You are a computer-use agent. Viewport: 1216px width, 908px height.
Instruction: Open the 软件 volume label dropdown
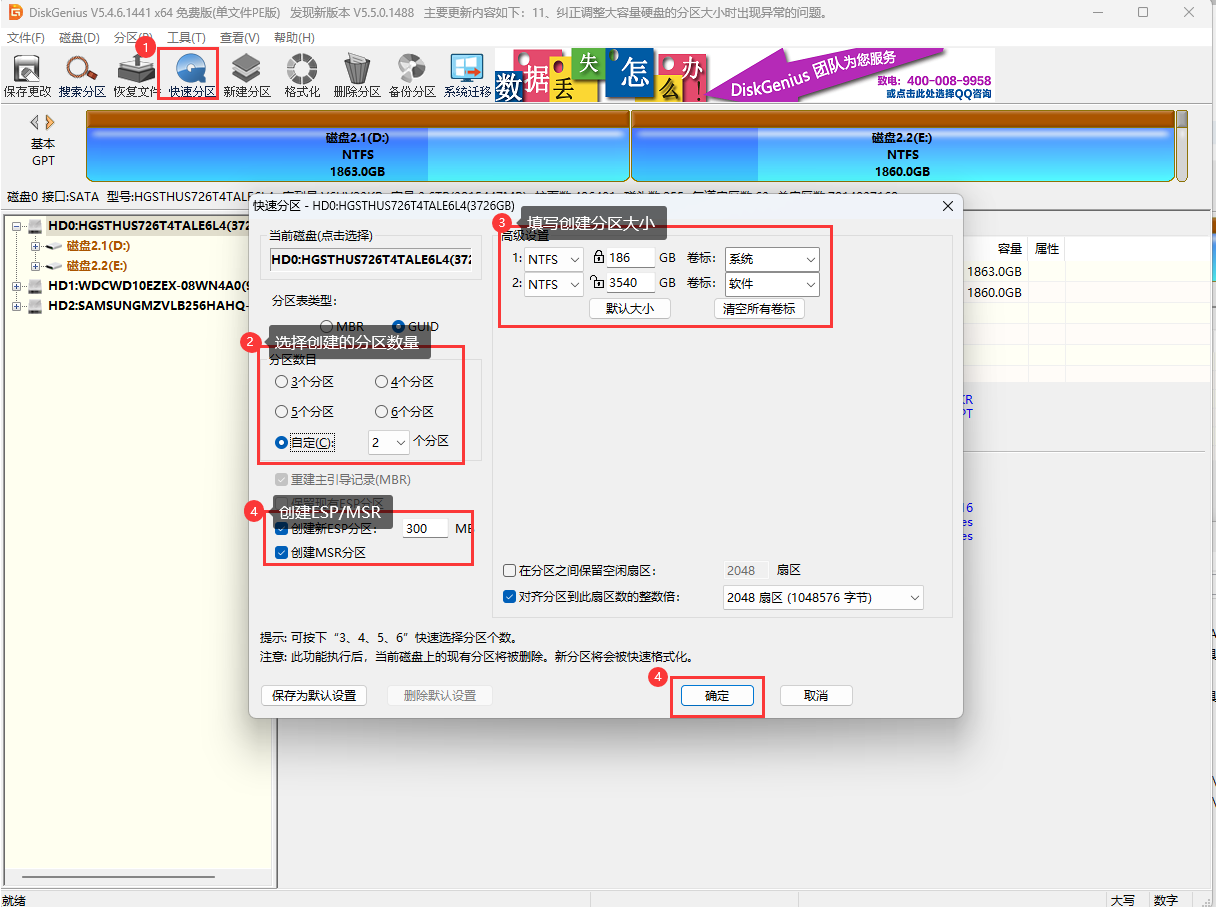click(x=772, y=284)
